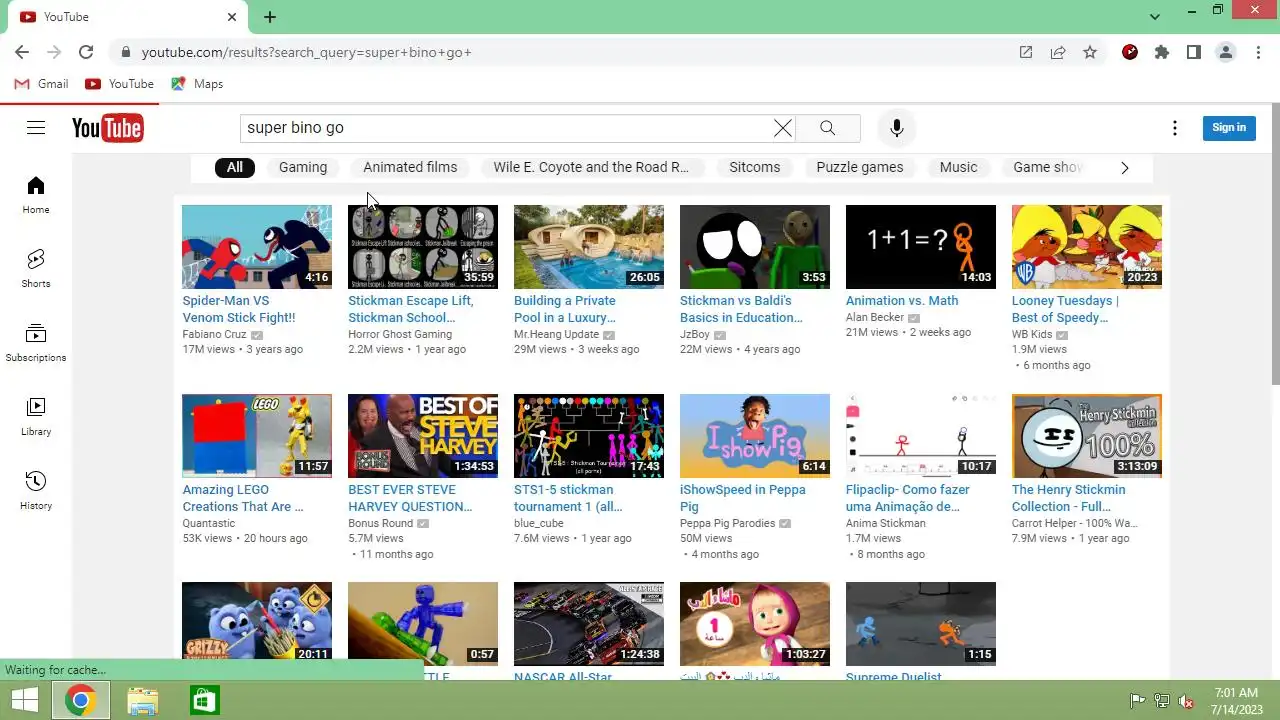Open History in the sidebar
Image resolution: width=1280 pixels, height=720 pixels.
[36, 491]
